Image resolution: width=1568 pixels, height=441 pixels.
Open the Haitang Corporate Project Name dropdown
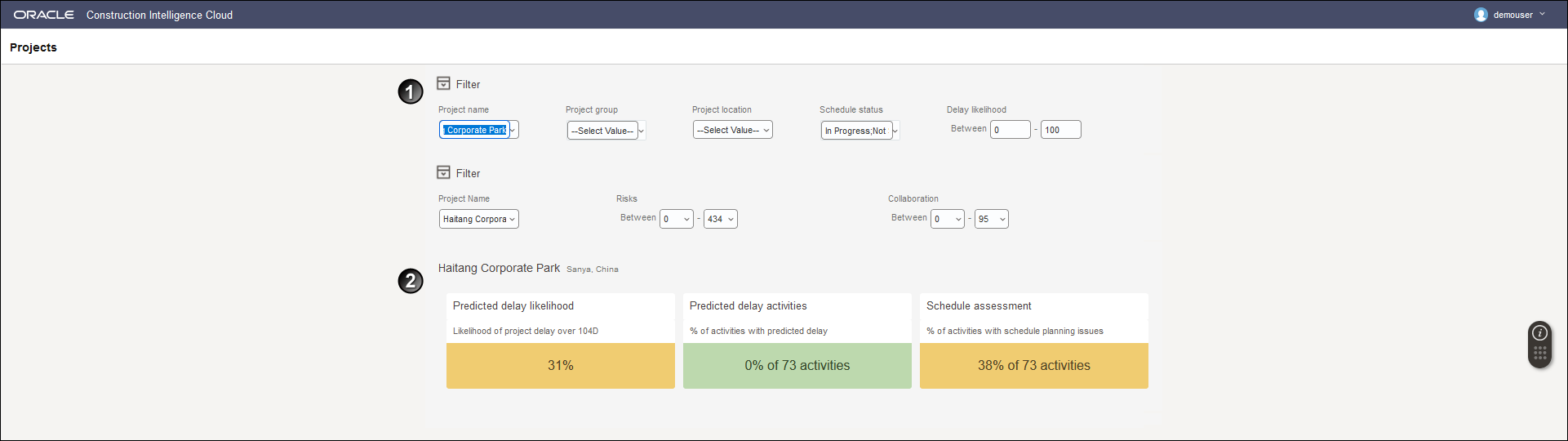(479, 219)
